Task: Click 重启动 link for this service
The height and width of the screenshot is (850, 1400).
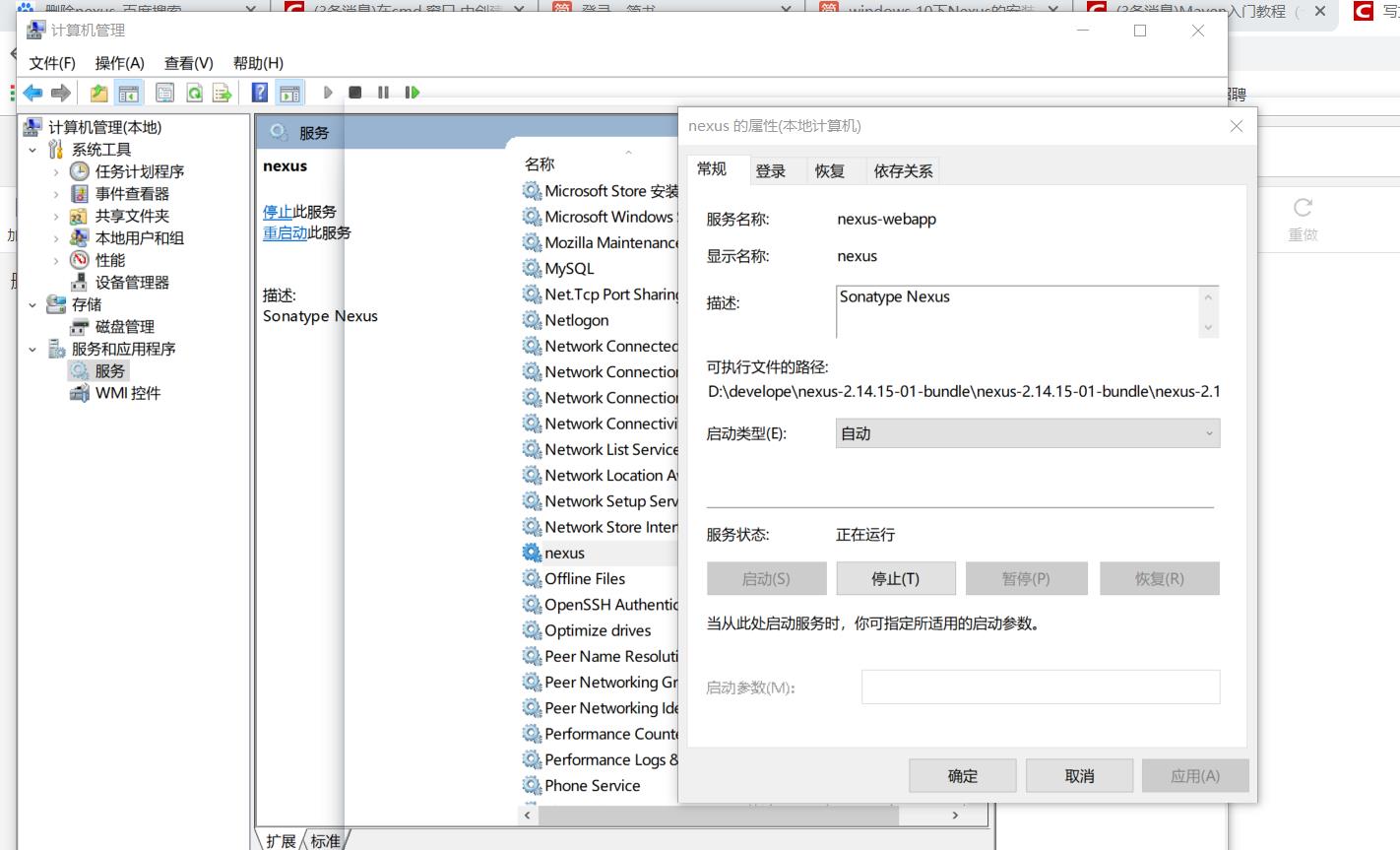Action: pos(286,233)
